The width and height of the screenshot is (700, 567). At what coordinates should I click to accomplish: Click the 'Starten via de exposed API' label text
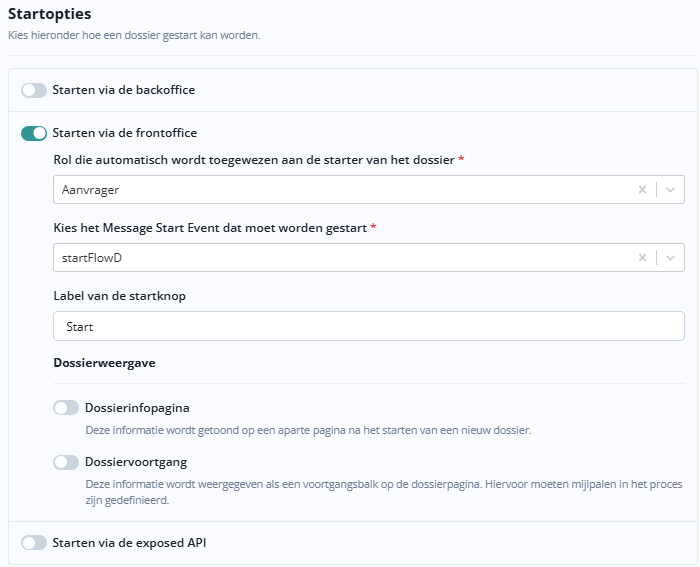tap(129, 543)
